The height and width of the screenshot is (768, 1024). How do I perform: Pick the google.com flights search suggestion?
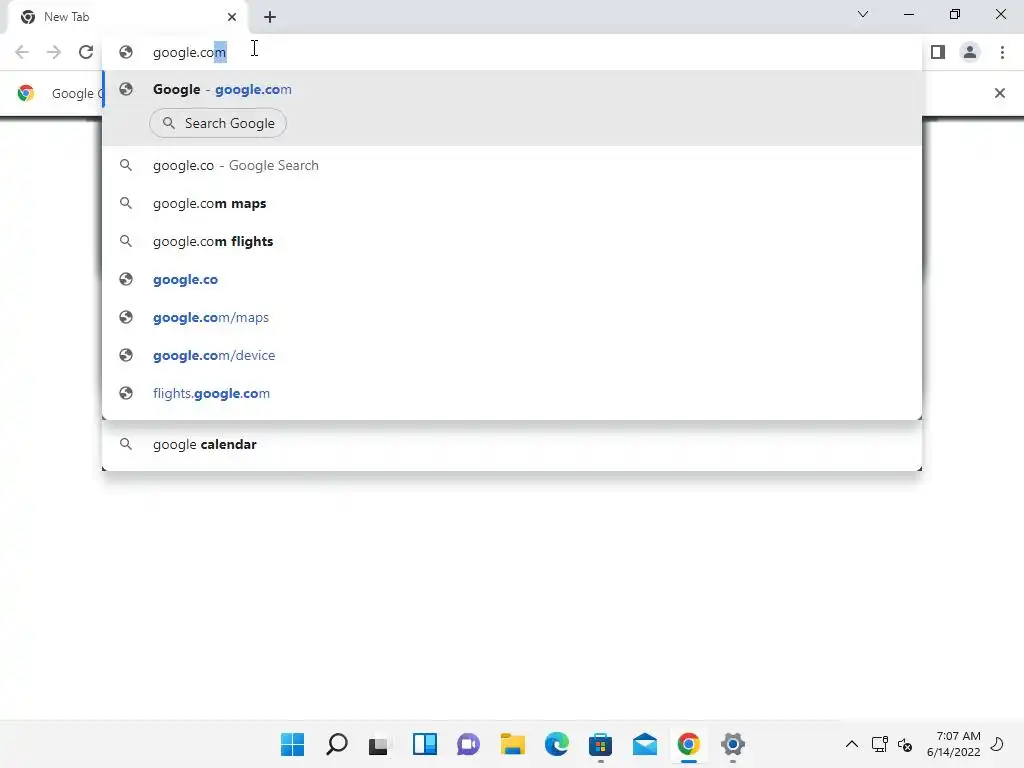[512, 242]
